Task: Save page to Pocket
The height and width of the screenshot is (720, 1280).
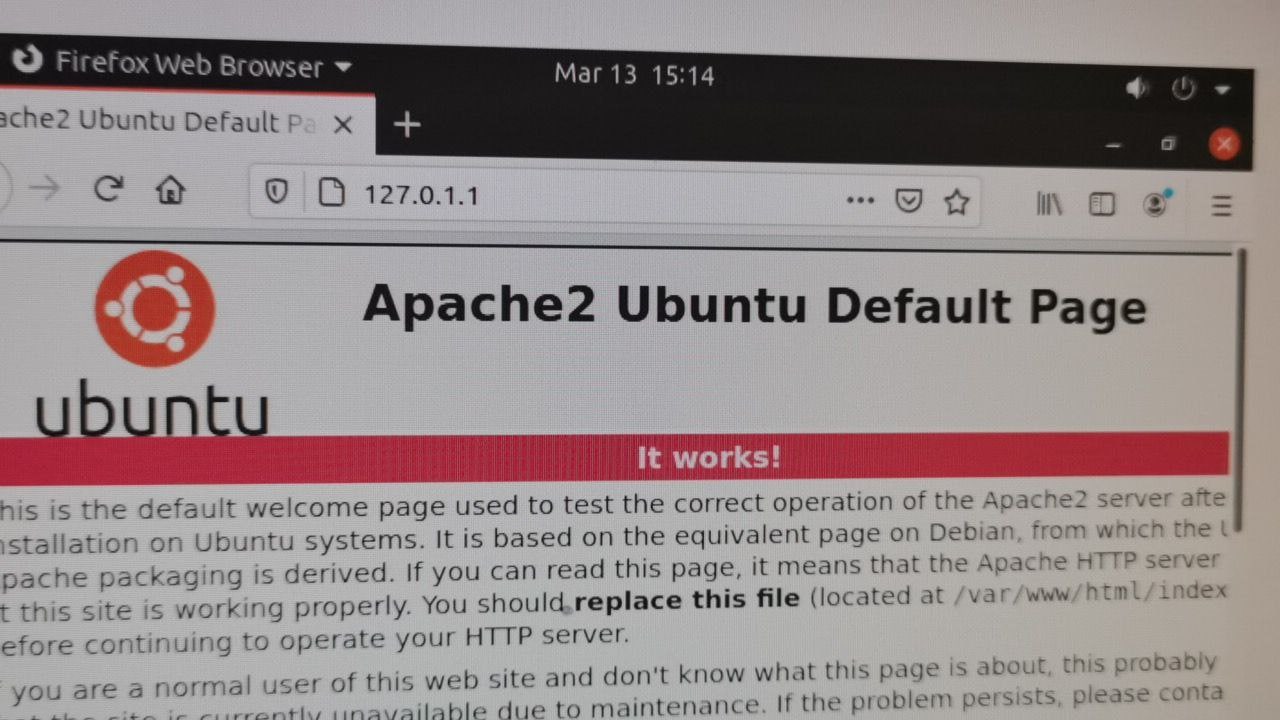Action: click(x=908, y=201)
